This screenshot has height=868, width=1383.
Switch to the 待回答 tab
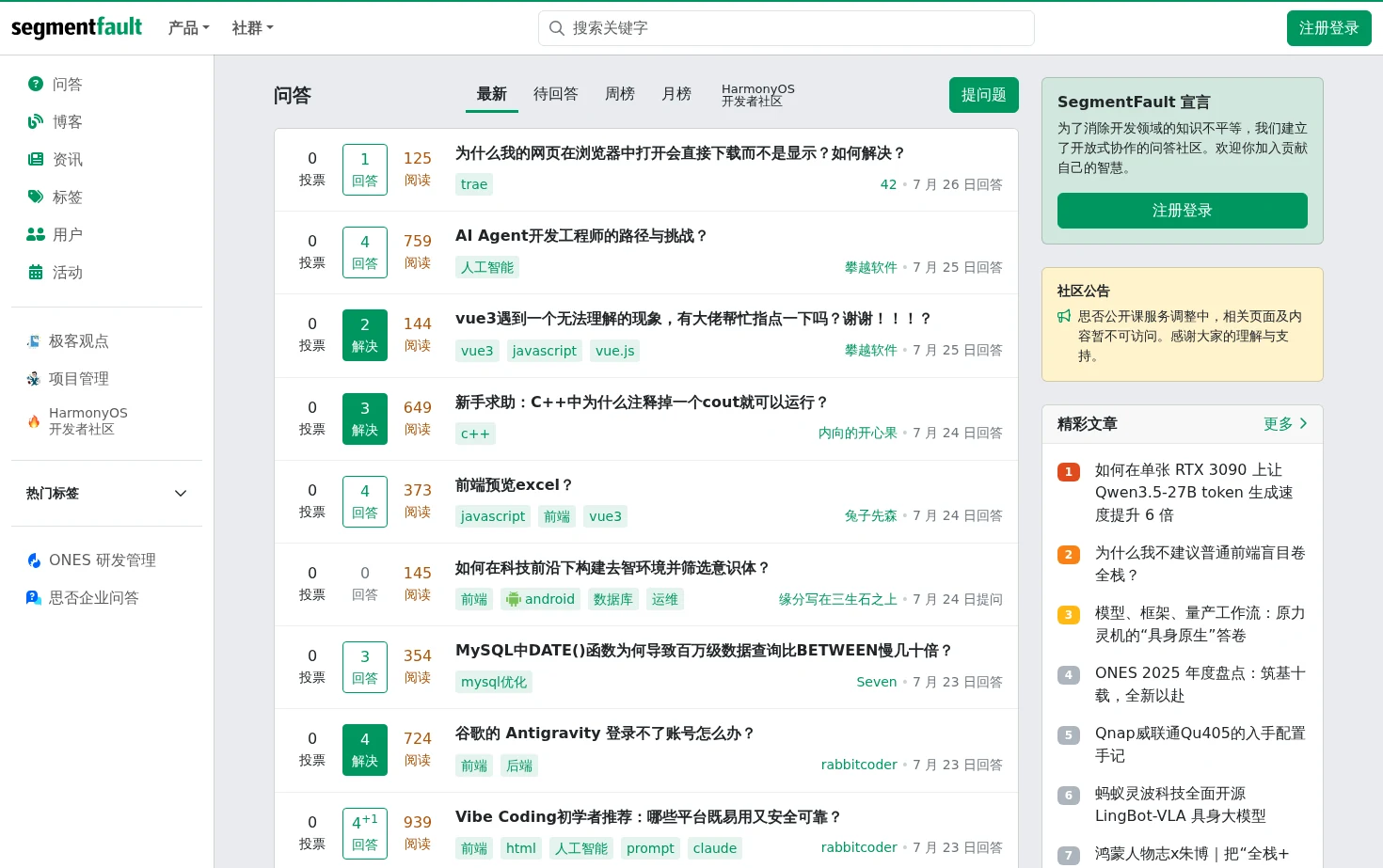click(556, 94)
